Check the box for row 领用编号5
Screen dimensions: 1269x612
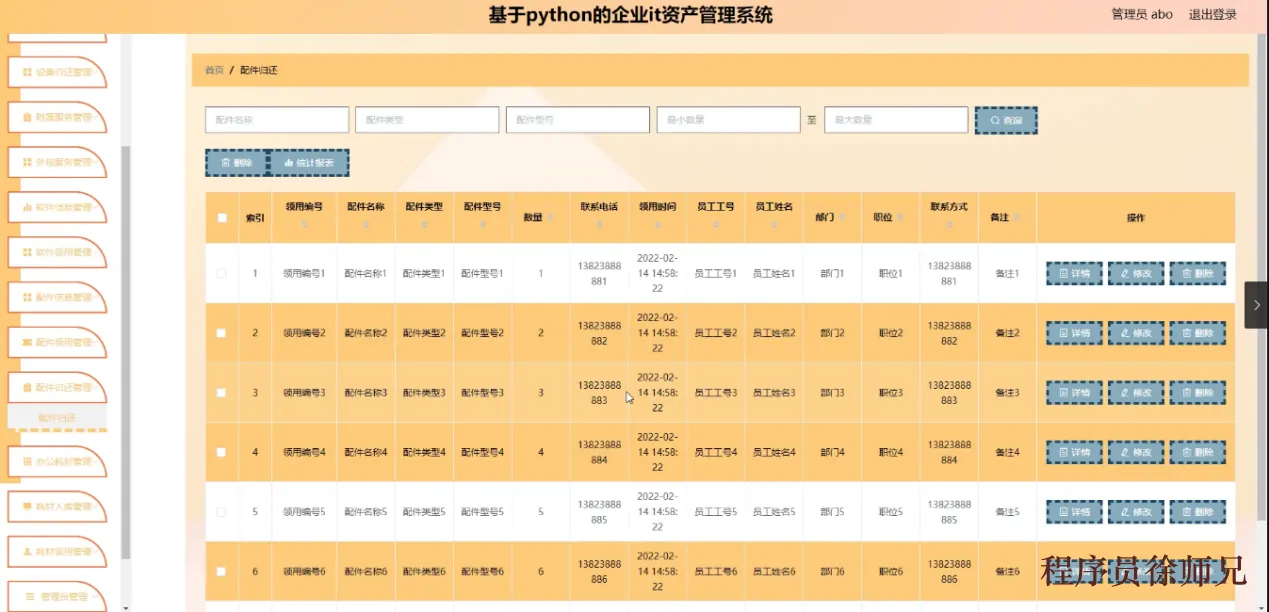tap(222, 512)
